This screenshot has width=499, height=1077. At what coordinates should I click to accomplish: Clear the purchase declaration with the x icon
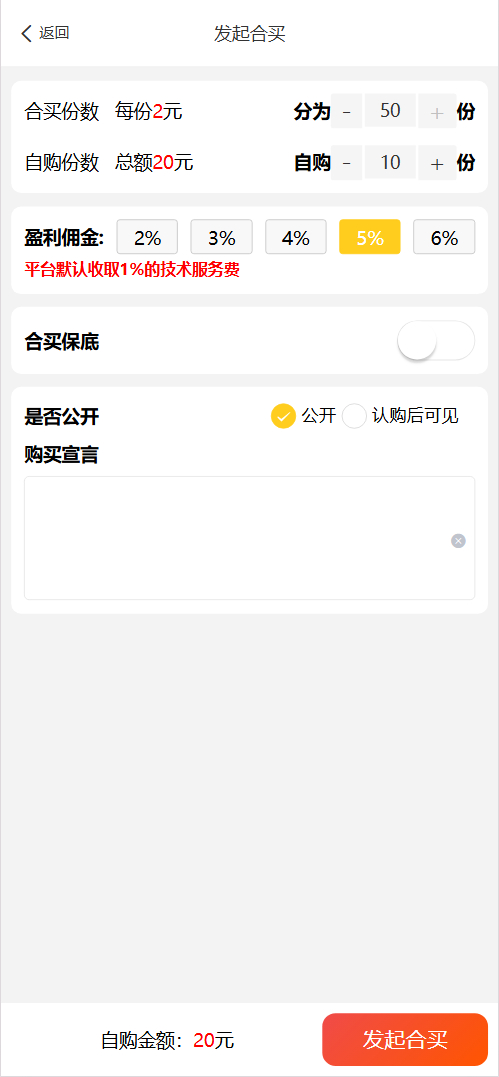[458, 541]
